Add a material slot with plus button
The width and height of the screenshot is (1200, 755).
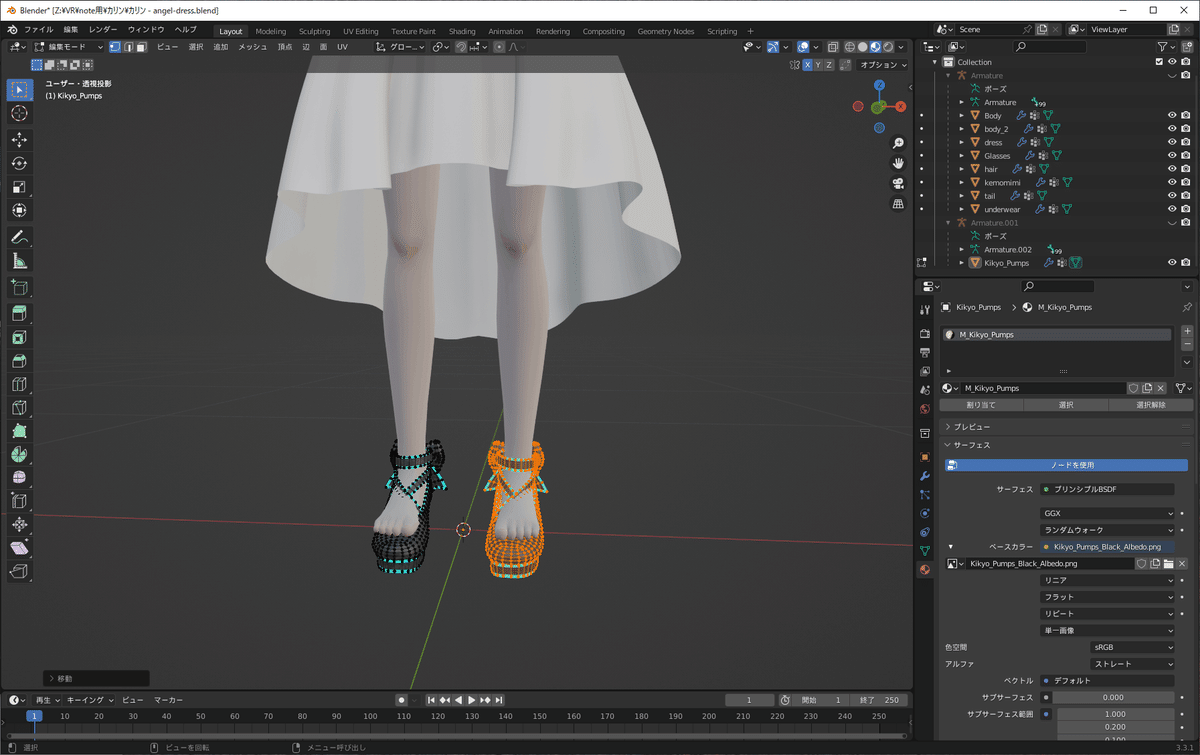pyautogui.click(x=1187, y=332)
